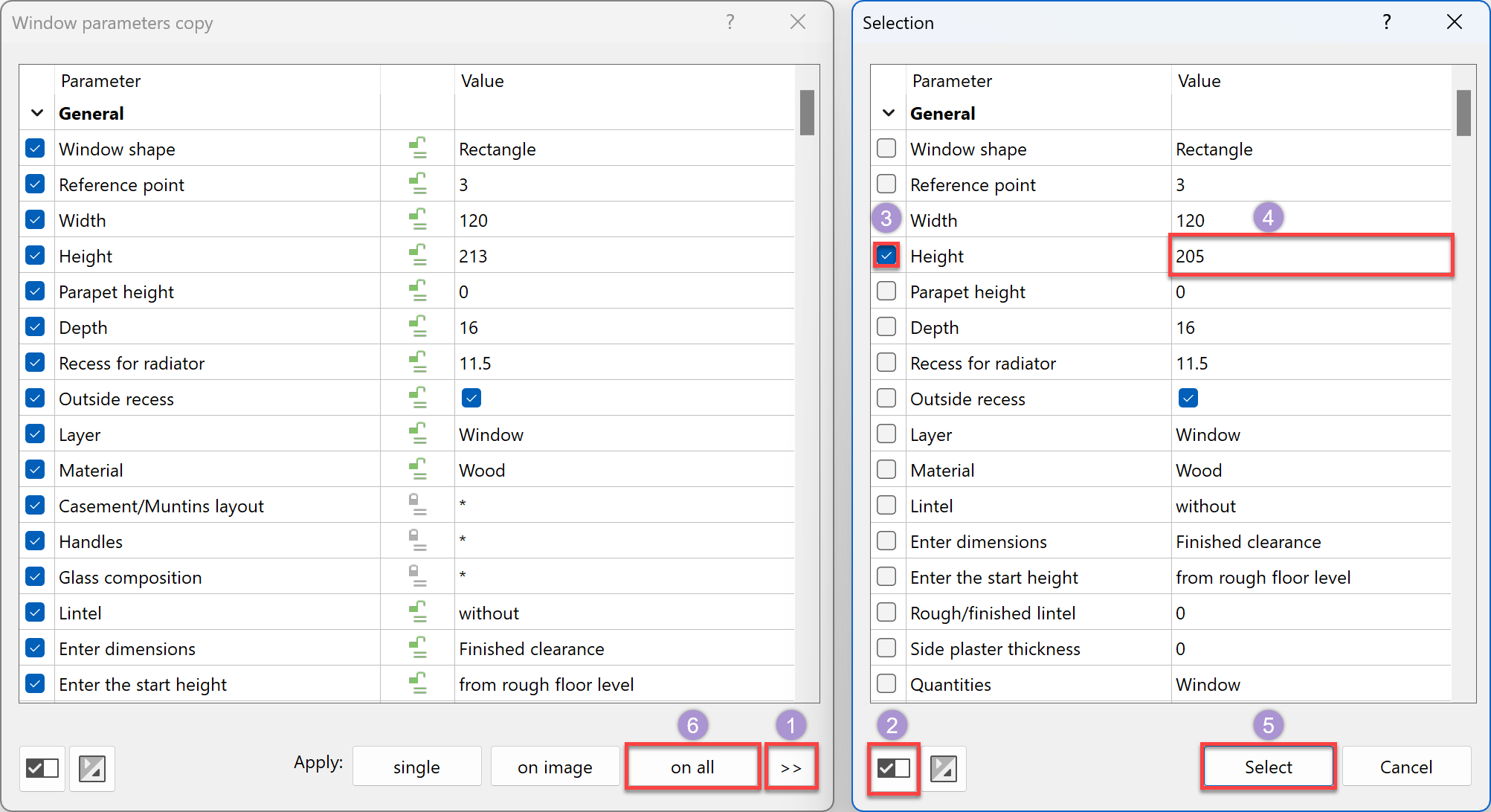Click the padlock icon on the Handles row
This screenshot has height=812, width=1491.
(417, 540)
